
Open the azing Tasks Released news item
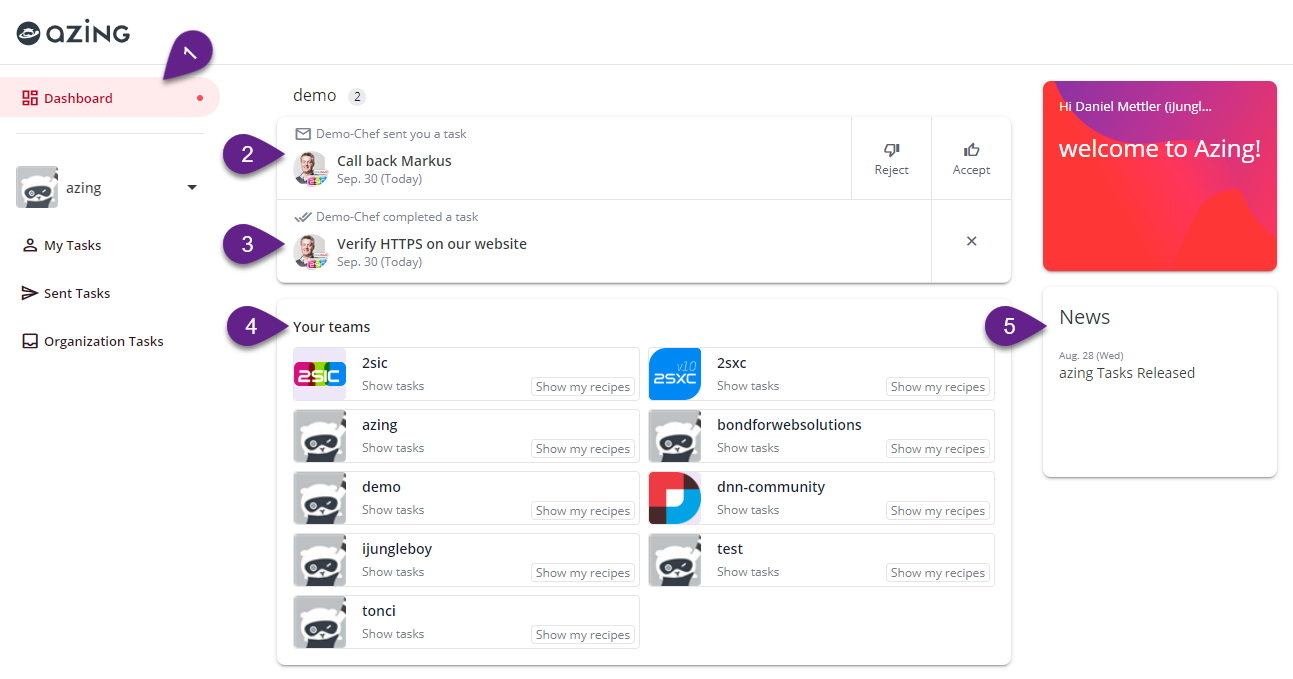tap(1126, 373)
